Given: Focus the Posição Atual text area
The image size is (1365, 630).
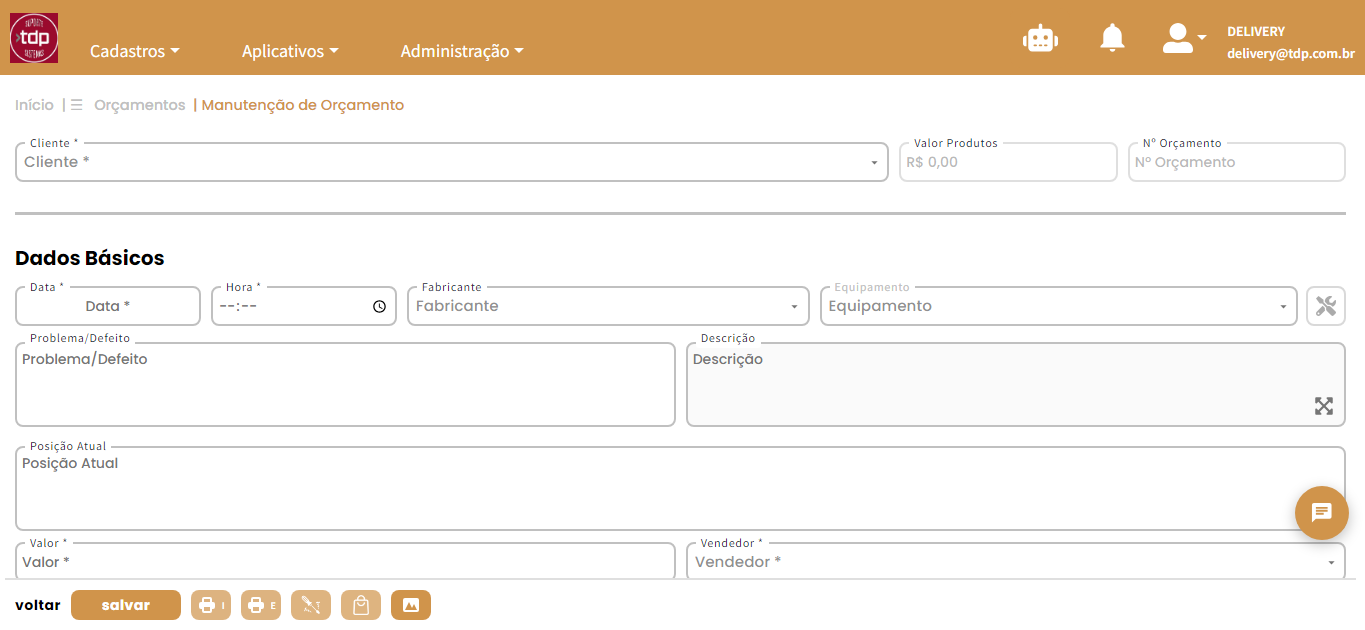Looking at the screenshot, I should coord(680,488).
